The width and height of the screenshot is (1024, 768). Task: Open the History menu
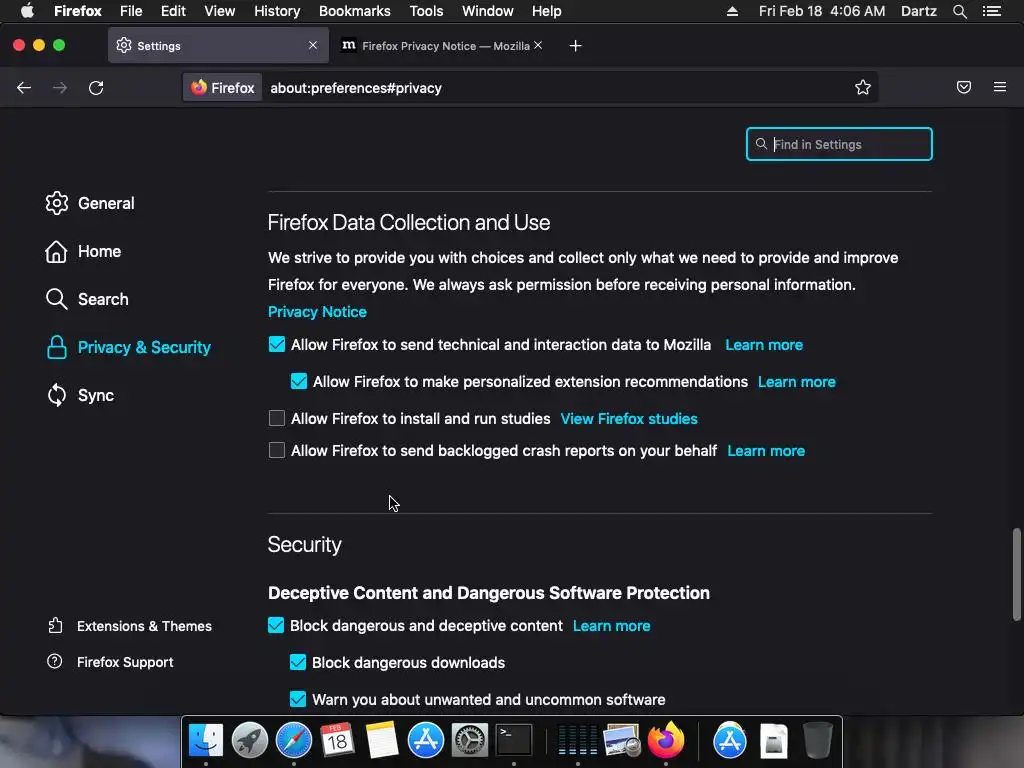pos(277,11)
